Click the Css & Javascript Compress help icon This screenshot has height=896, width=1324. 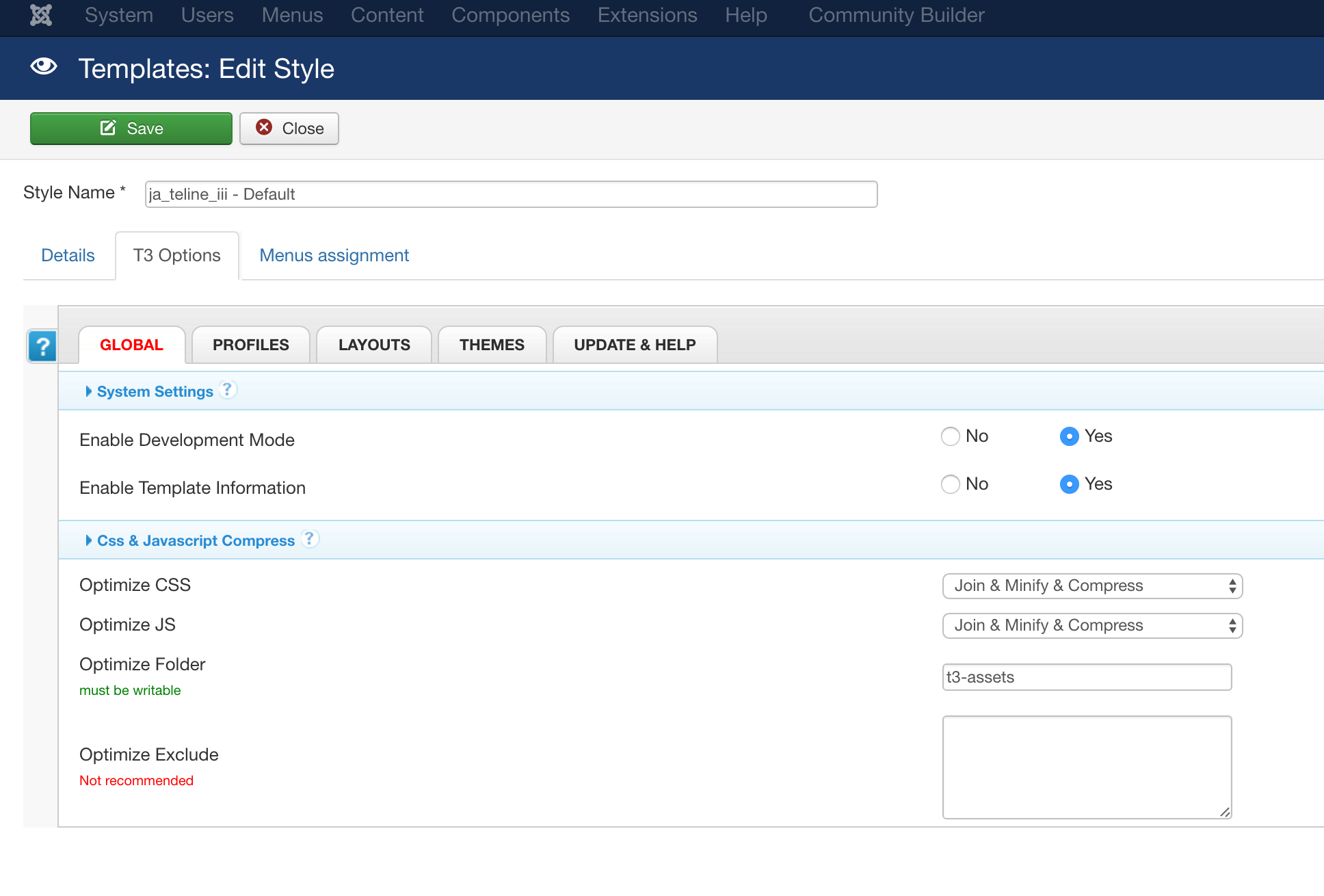coord(310,539)
